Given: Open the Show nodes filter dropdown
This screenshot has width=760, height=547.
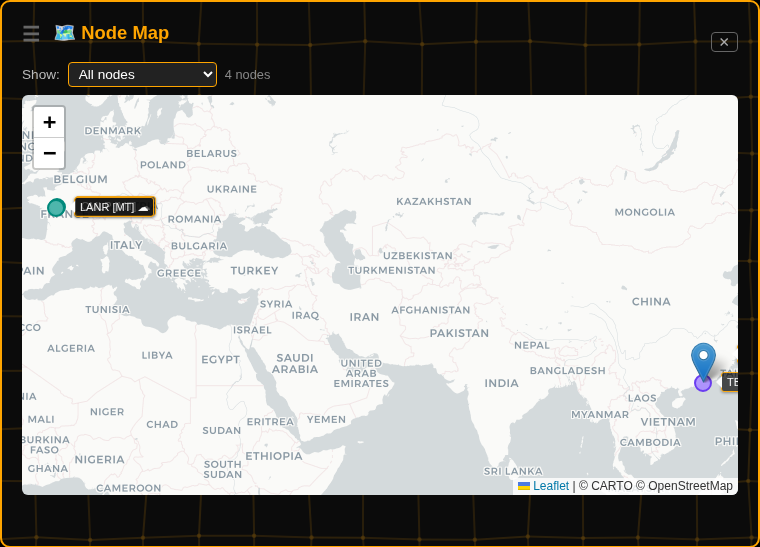Looking at the screenshot, I should (x=142, y=75).
